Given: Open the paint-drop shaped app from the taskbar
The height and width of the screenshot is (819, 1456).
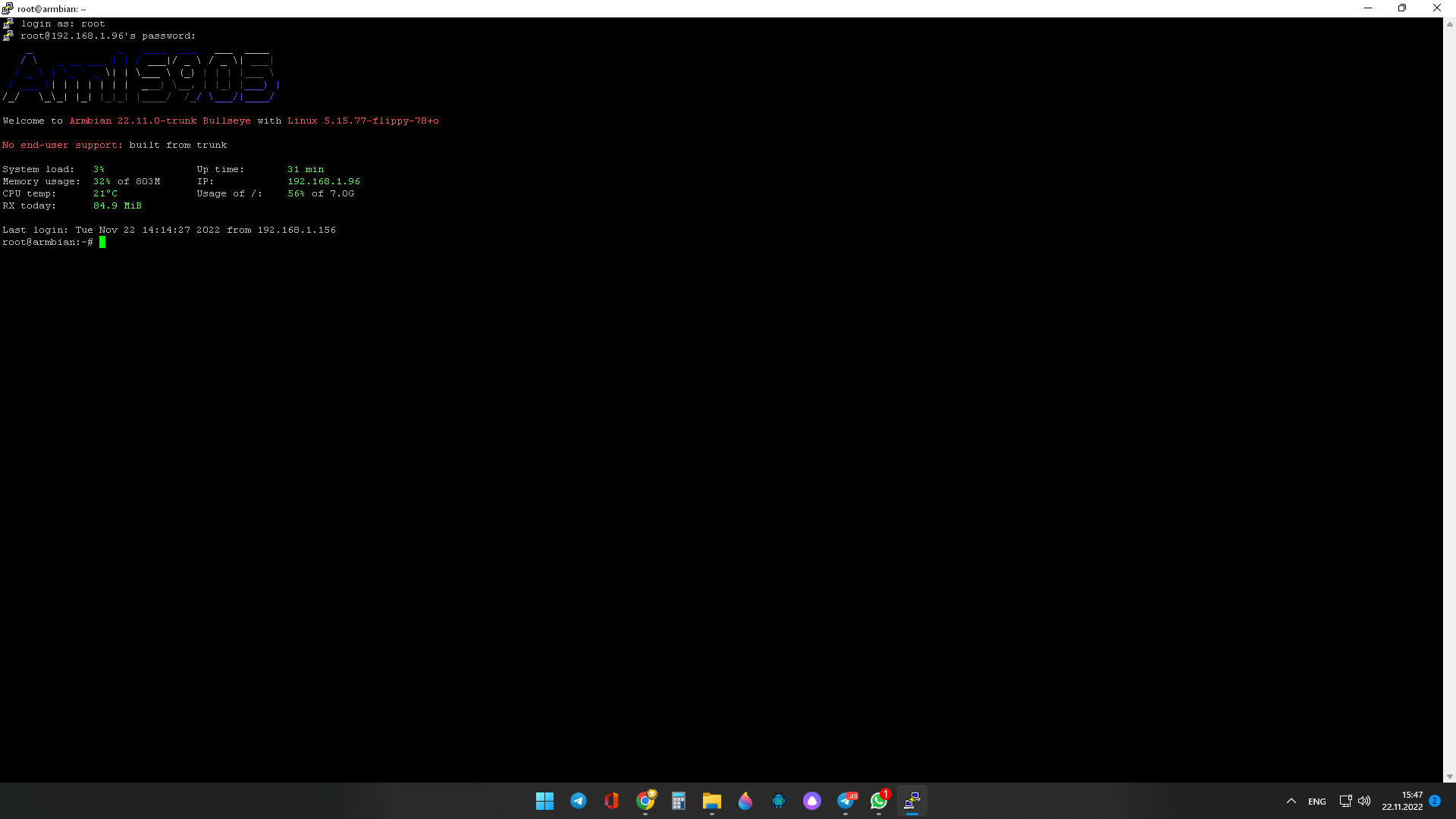Looking at the screenshot, I should tap(745, 801).
